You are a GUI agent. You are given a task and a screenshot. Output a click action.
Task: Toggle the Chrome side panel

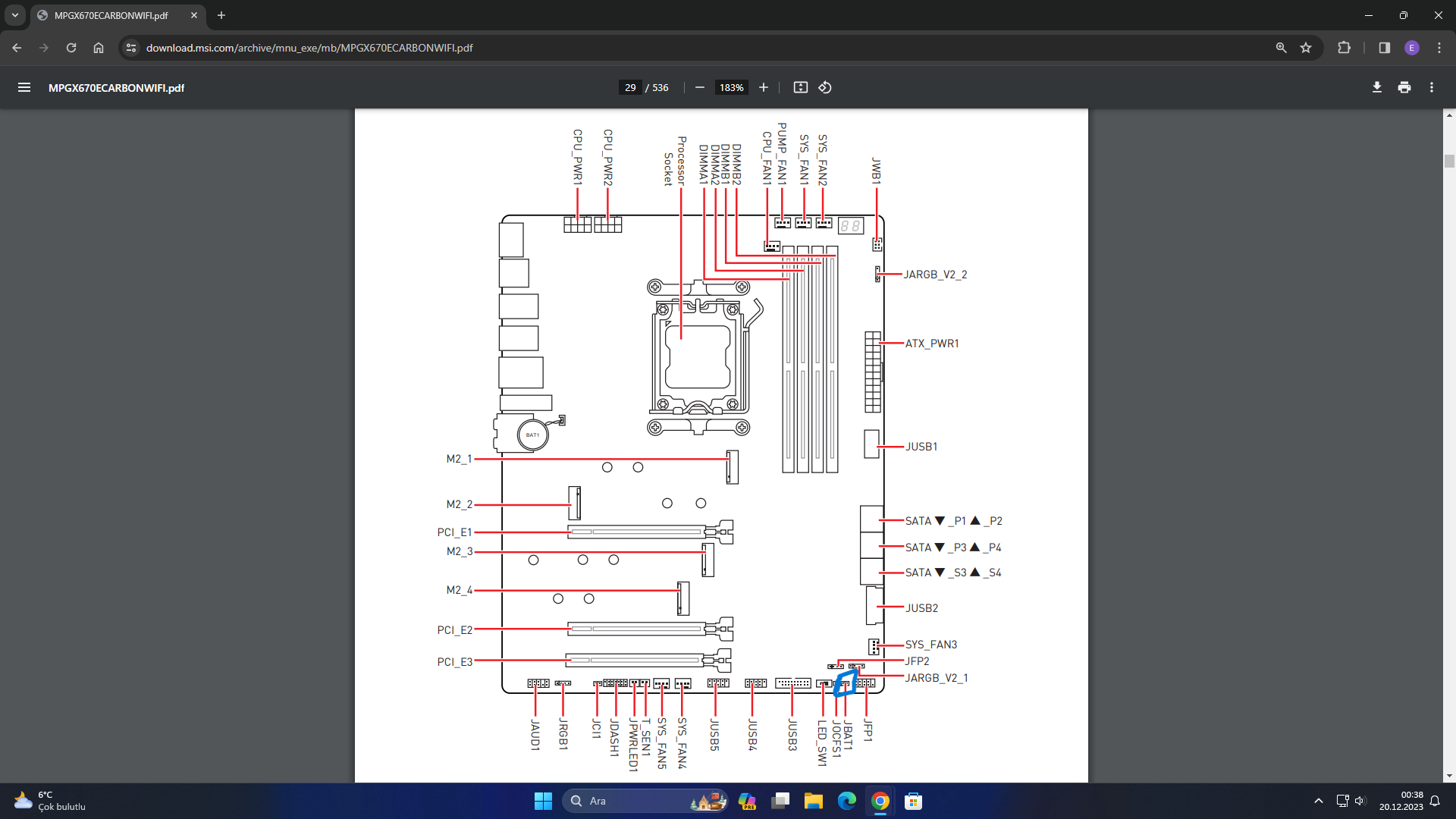(1385, 48)
